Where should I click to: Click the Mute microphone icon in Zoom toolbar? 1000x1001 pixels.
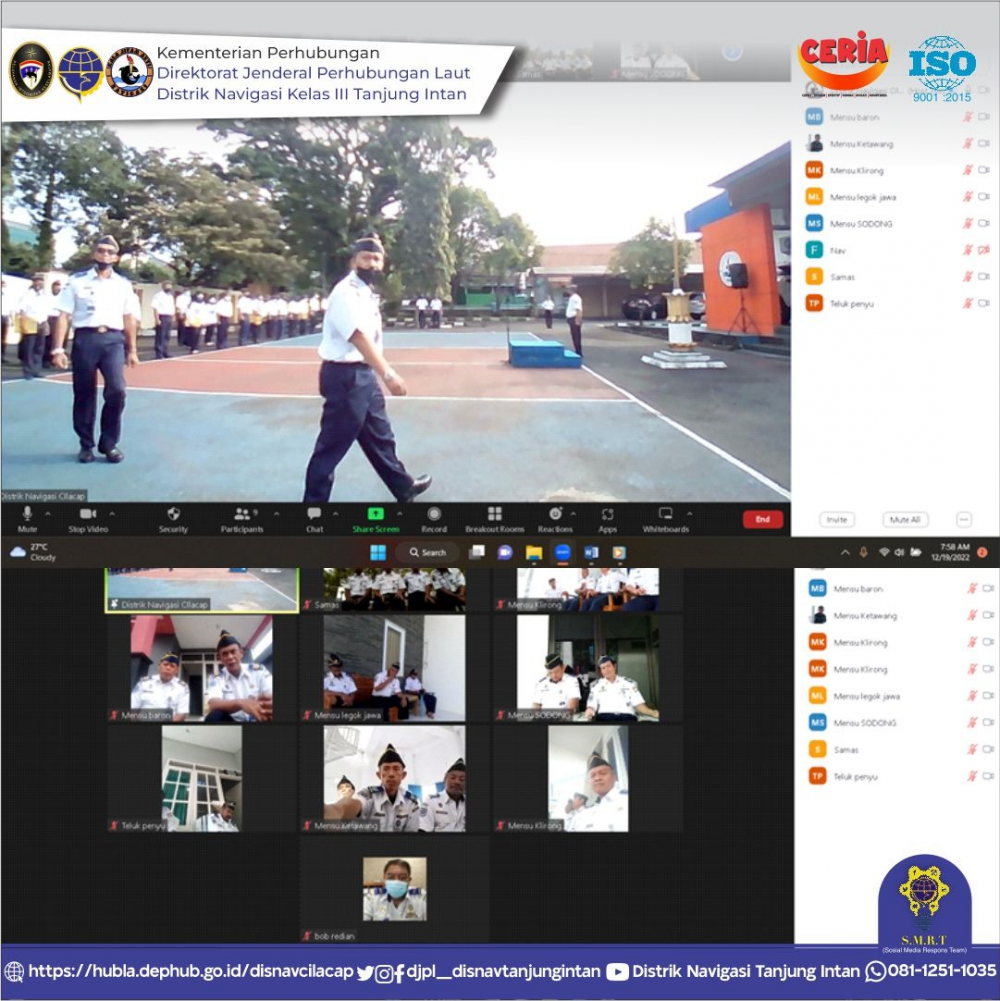click(x=27, y=513)
